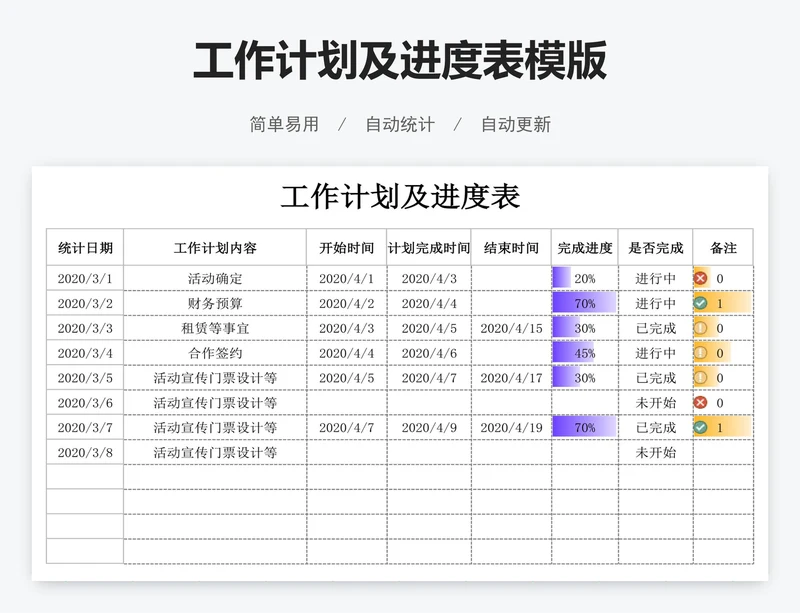Click the yellow warning icon in the 2020/3/5 row
Viewport: 800px width, 613px height.
point(701,378)
